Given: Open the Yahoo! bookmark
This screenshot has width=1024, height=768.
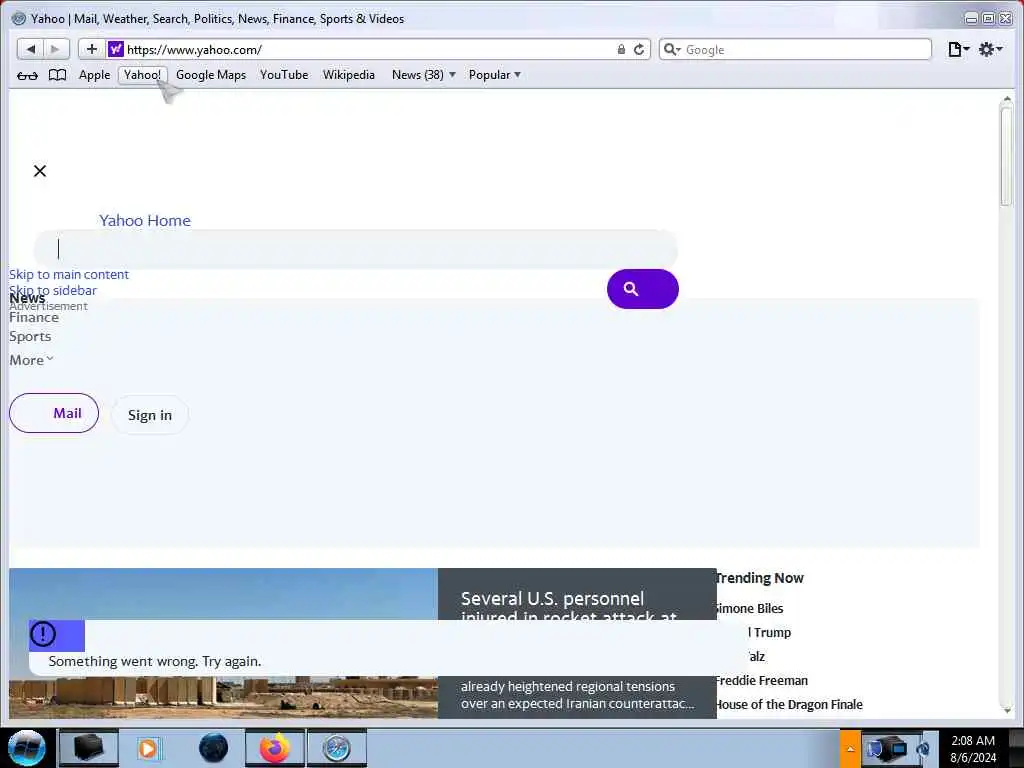Looking at the screenshot, I should point(142,75).
